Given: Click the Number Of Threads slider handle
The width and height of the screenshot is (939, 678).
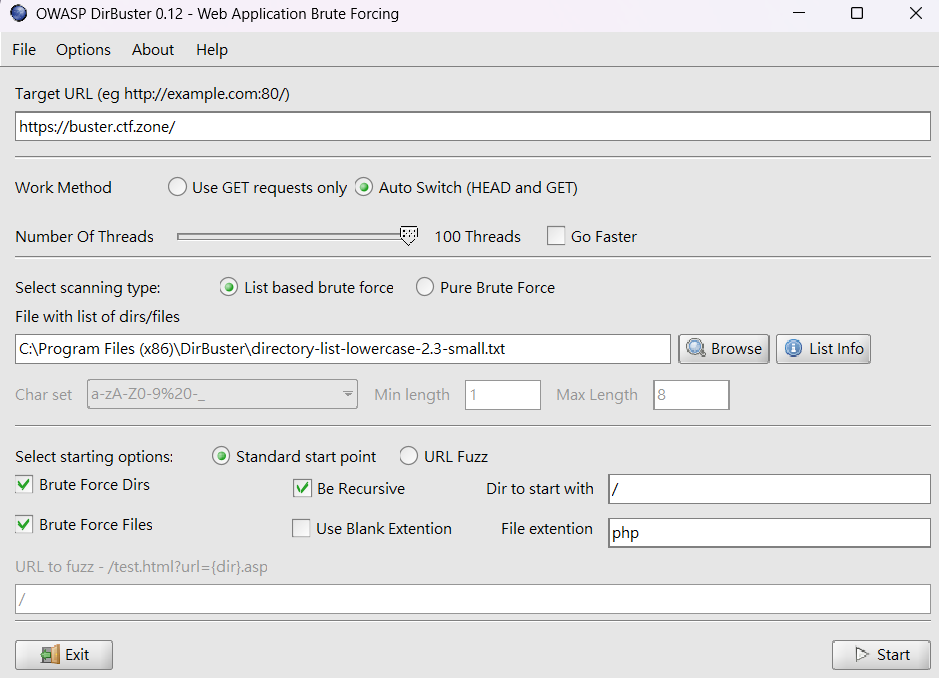Looking at the screenshot, I should pyautogui.click(x=408, y=235).
